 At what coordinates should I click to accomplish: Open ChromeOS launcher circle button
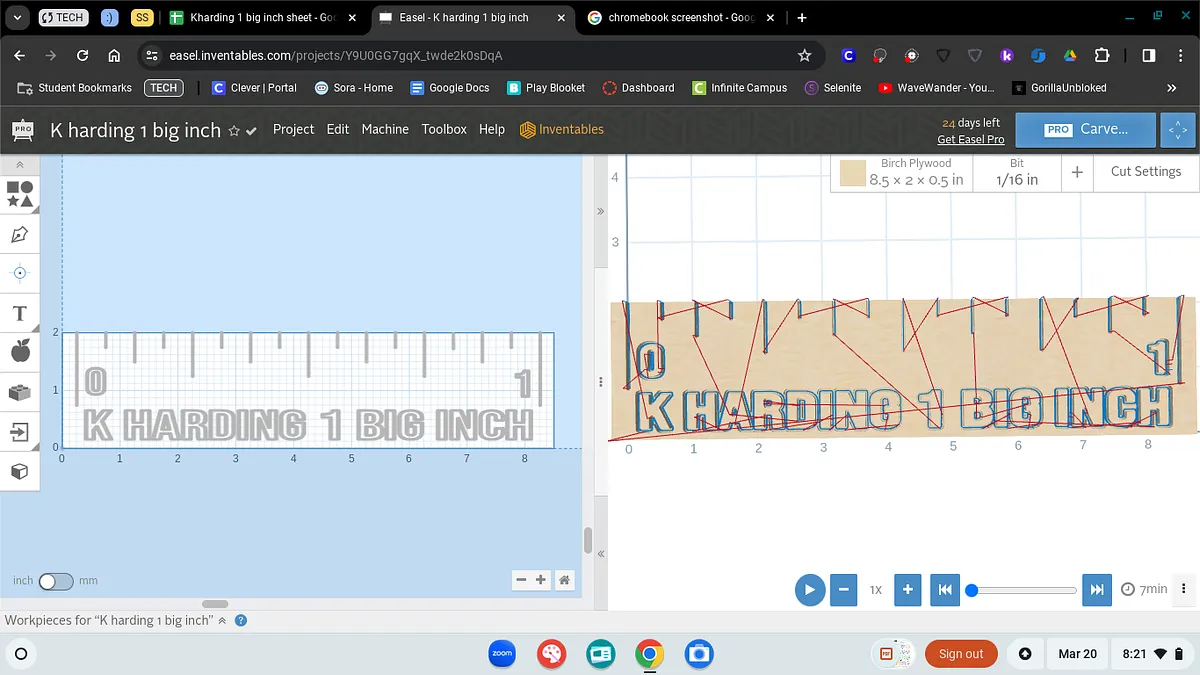[20, 654]
